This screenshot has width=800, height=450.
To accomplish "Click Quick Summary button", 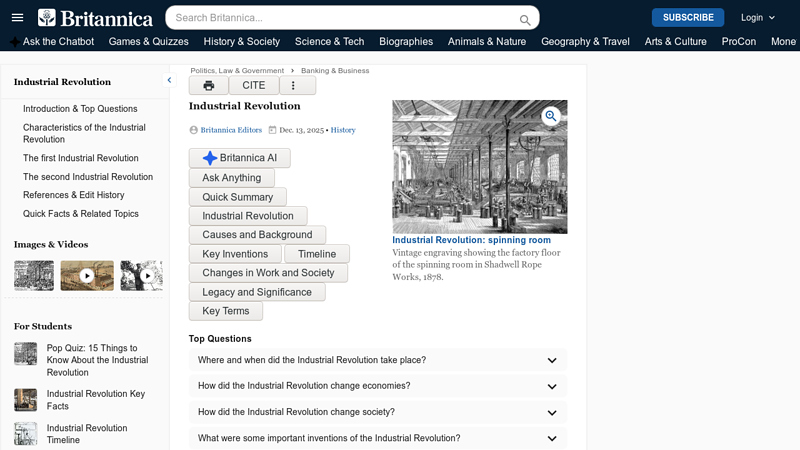I will 238,197.
